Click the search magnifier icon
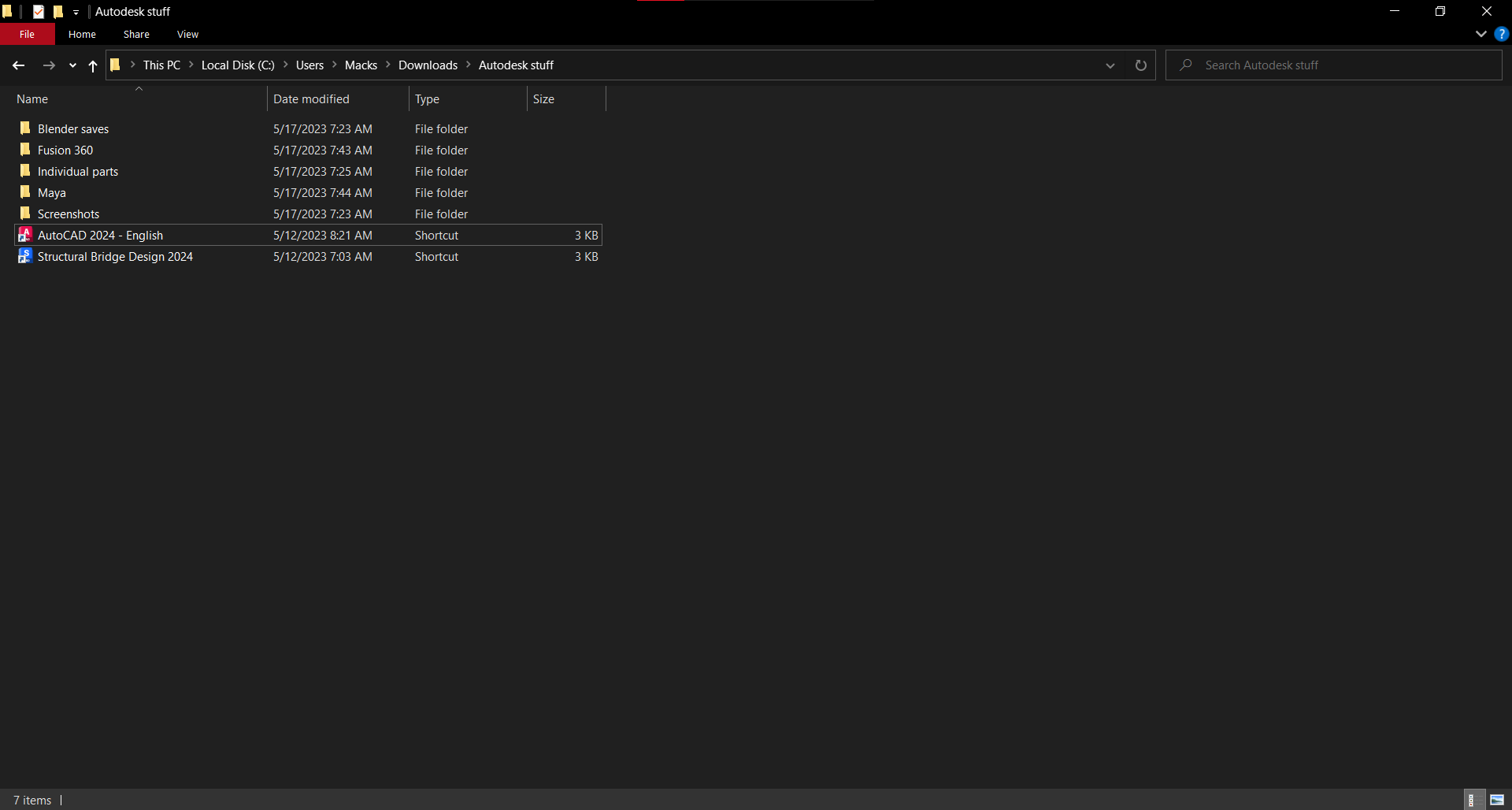The width and height of the screenshot is (1512, 810). 1186,65
